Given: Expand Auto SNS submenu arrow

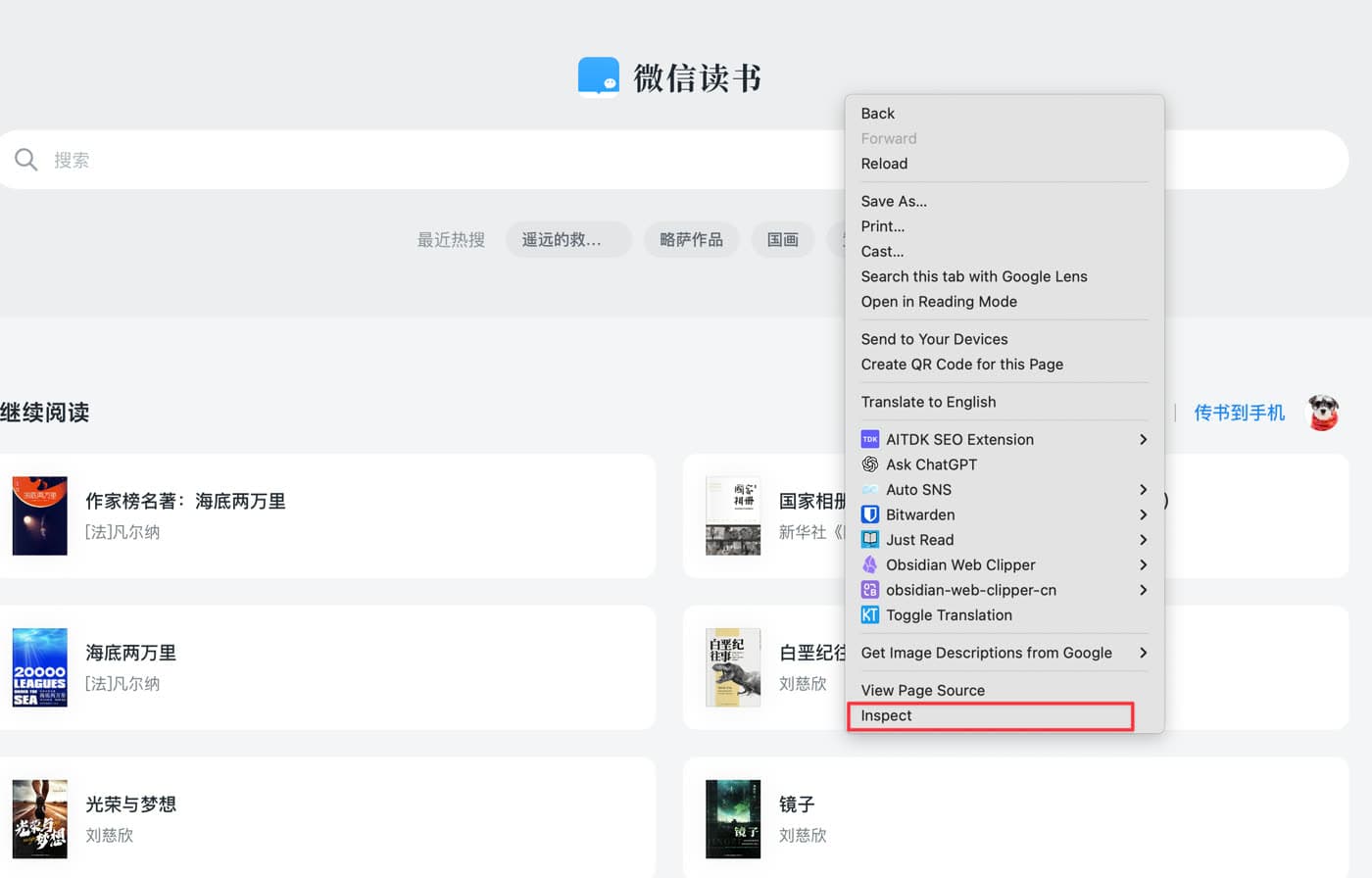Looking at the screenshot, I should coord(1143,490).
